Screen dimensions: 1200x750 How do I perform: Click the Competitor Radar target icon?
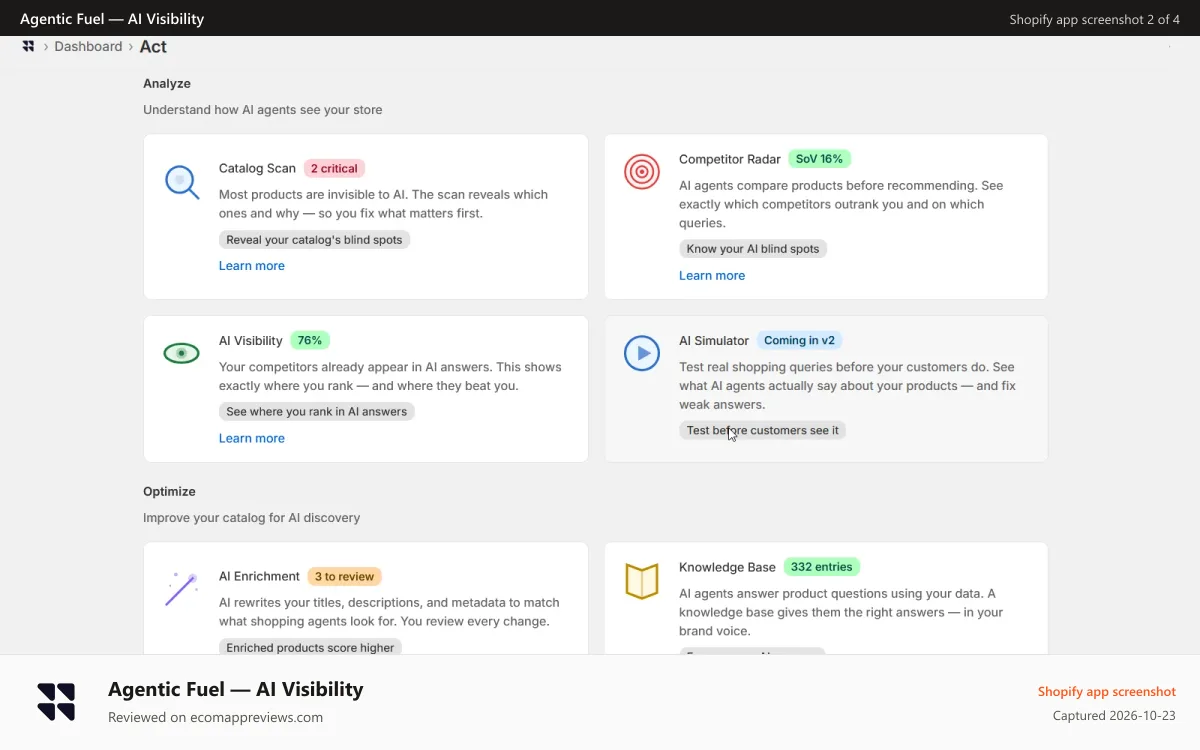(x=642, y=172)
